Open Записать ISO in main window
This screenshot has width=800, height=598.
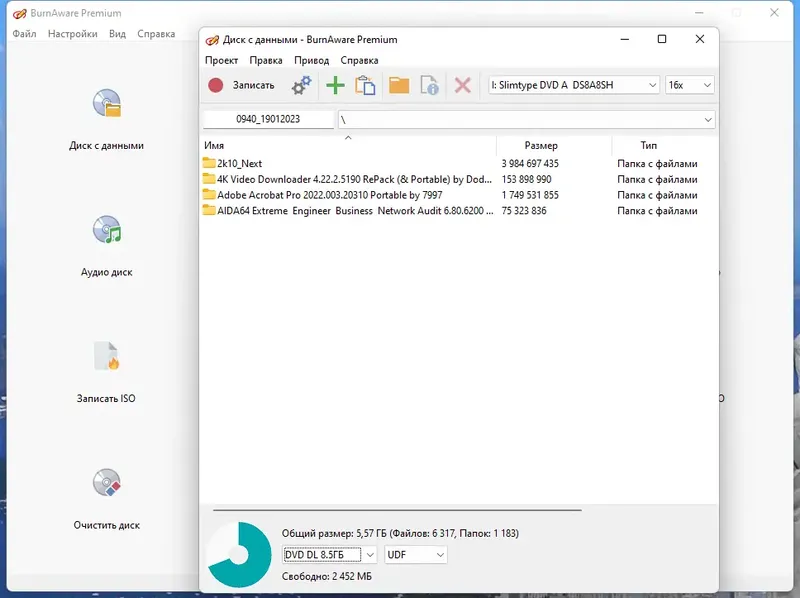(x=107, y=372)
